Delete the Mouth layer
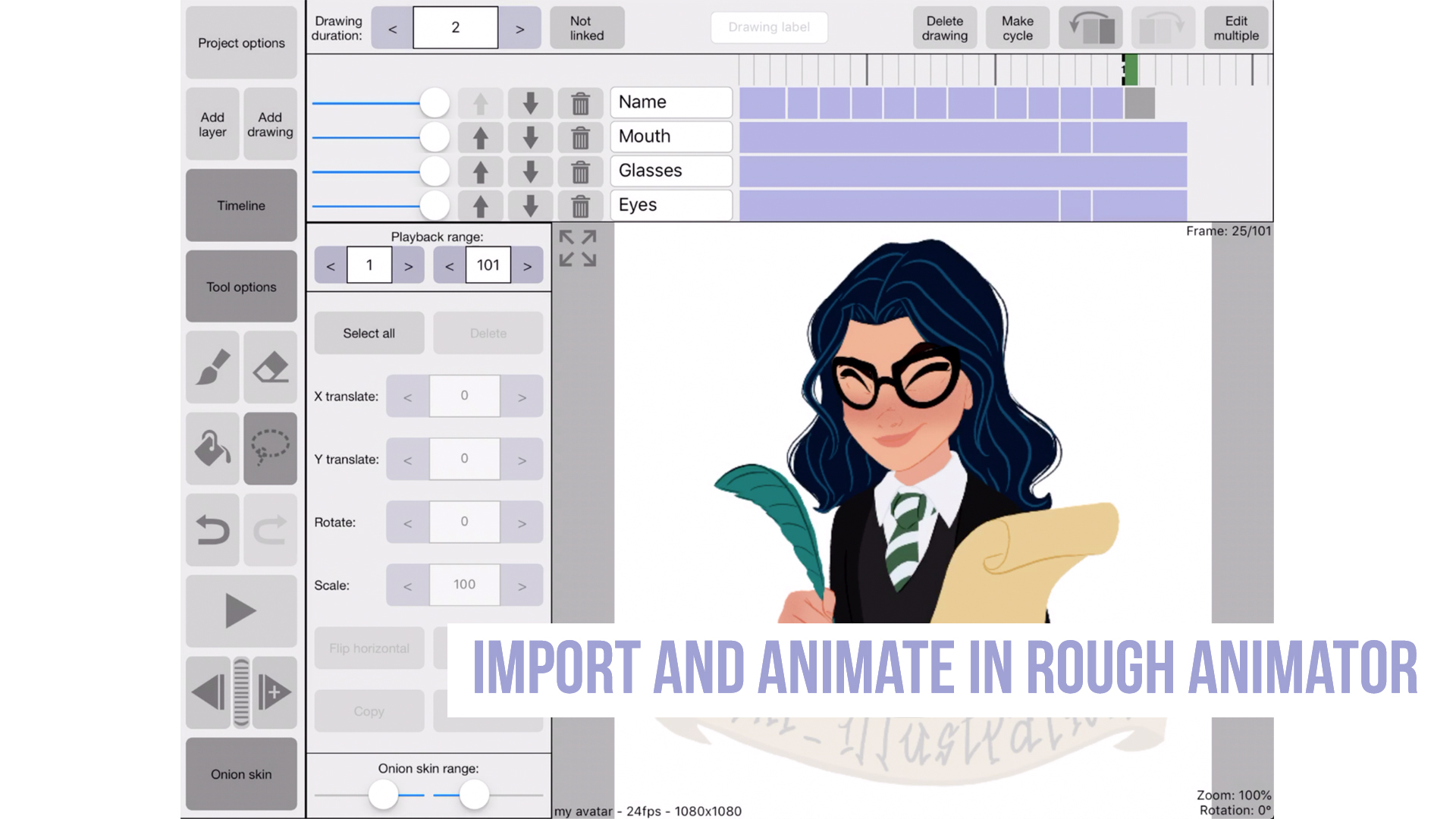 pyautogui.click(x=580, y=137)
